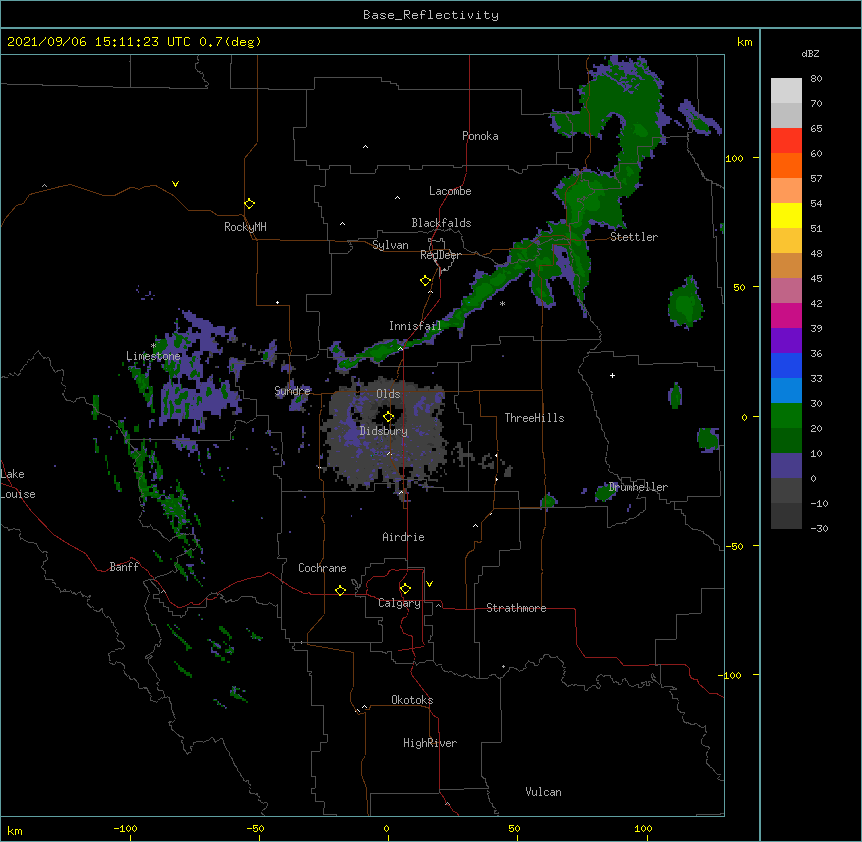Pick the orange 57-60 dBZ legend swatch
The width and height of the screenshot is (862, 842).
click(786, 166)
